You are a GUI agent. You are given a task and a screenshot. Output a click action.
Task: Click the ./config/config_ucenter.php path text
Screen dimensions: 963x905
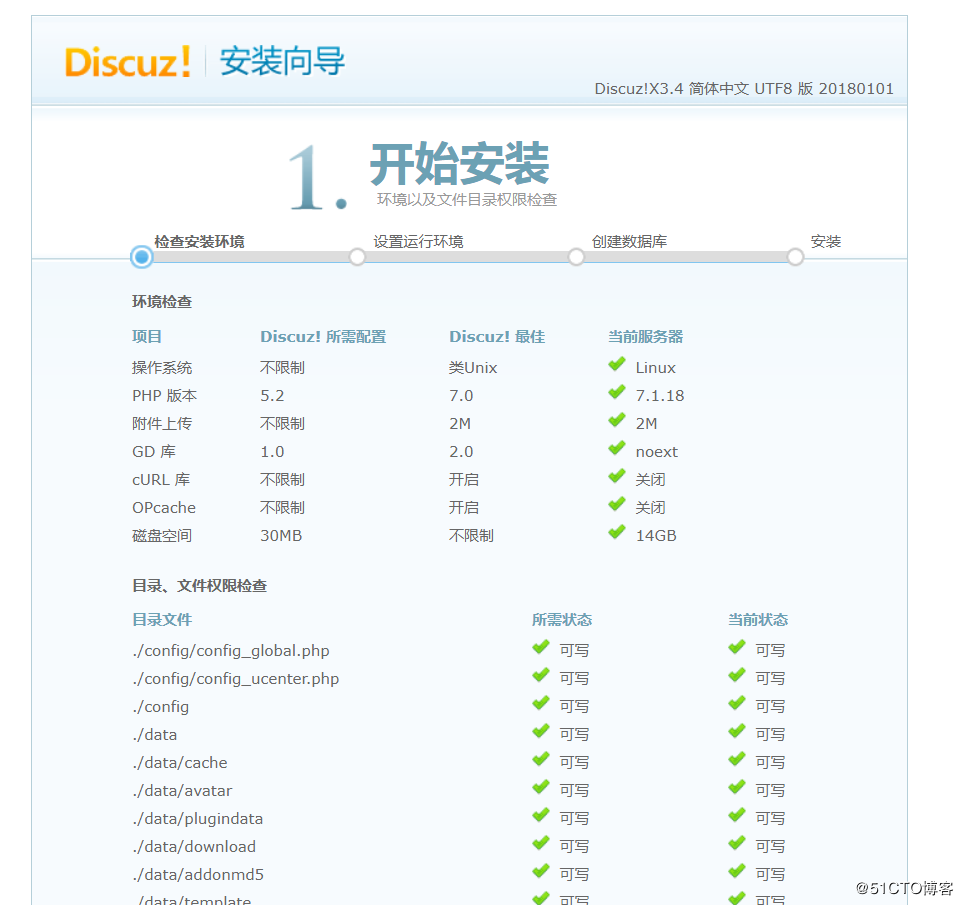coord(236,678)
